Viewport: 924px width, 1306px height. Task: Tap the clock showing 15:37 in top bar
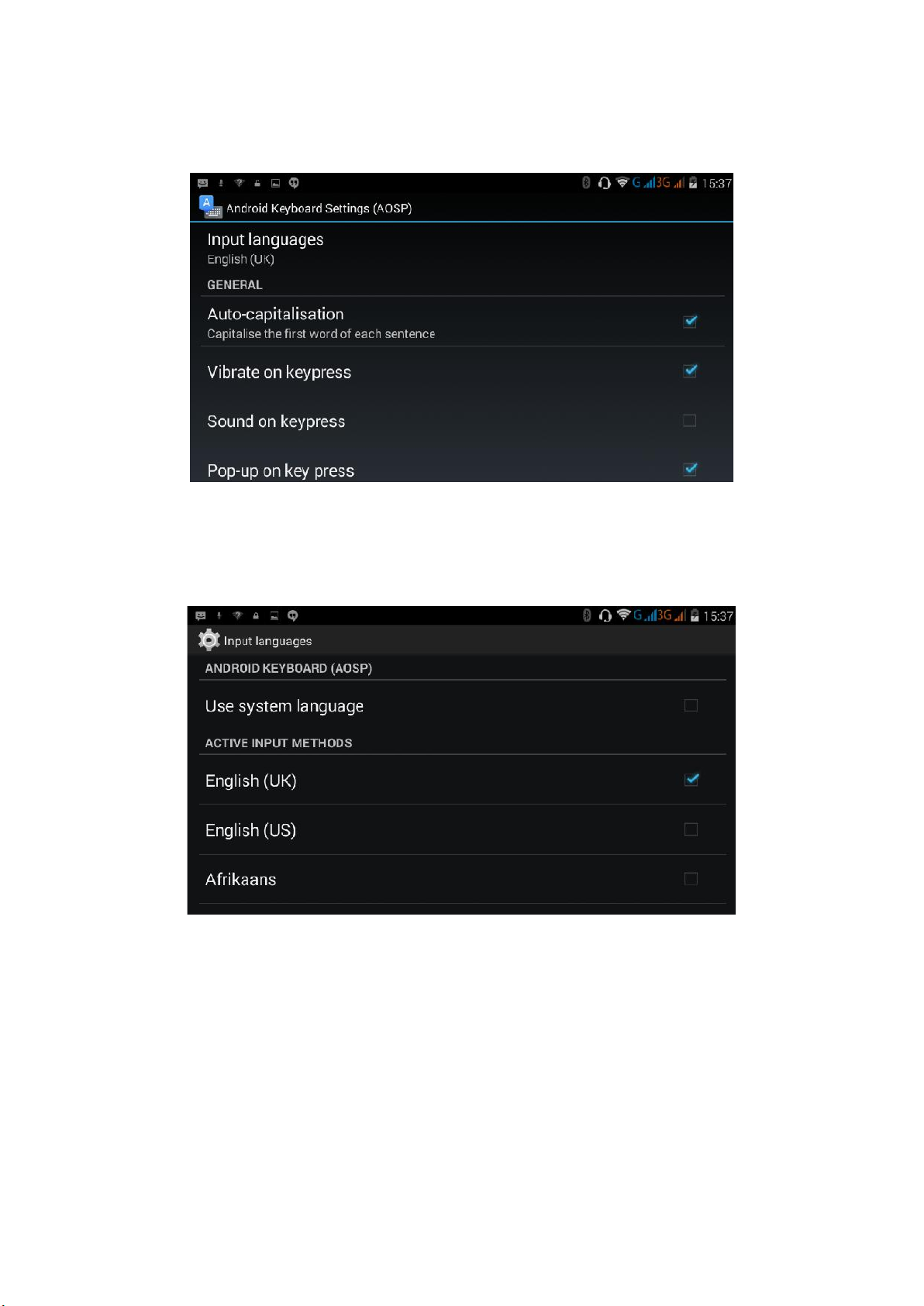(x=717, y=184)
